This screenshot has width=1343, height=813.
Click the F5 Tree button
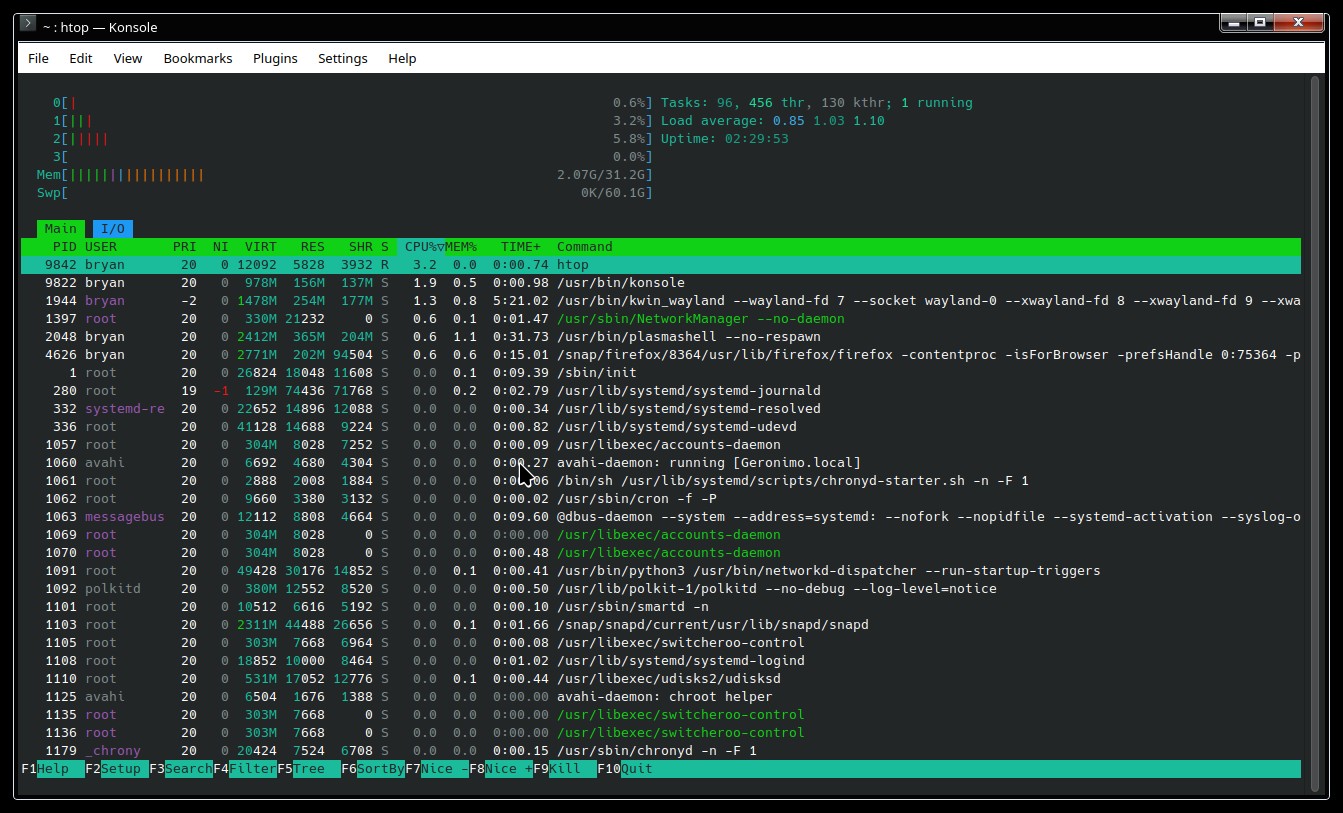click(309, 769)
